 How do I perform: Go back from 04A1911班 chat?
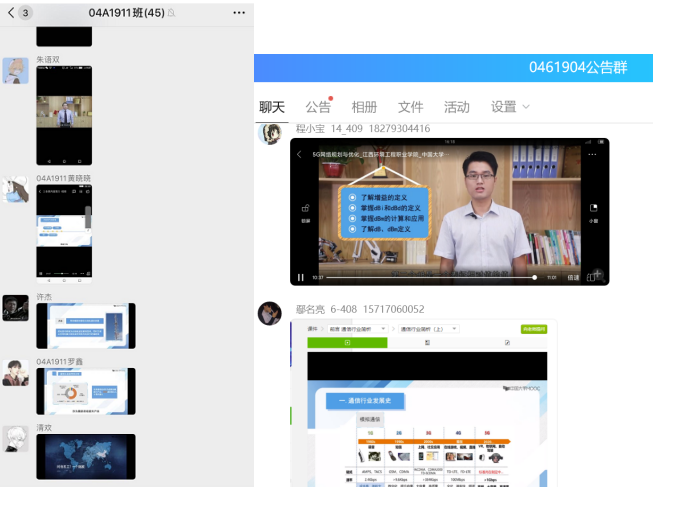11,13
